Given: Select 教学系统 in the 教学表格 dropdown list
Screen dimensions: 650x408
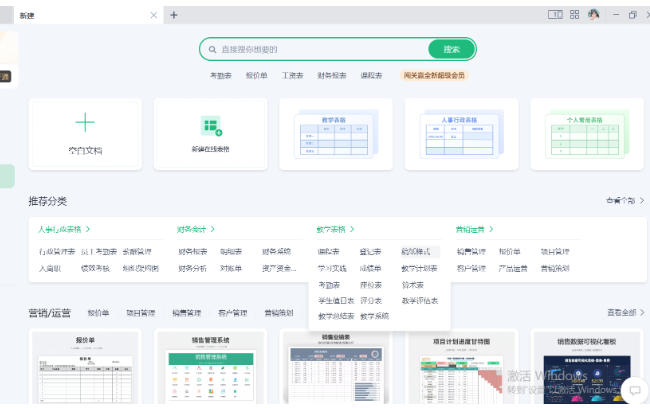Looking at the screenshot, I should point(374,316).
